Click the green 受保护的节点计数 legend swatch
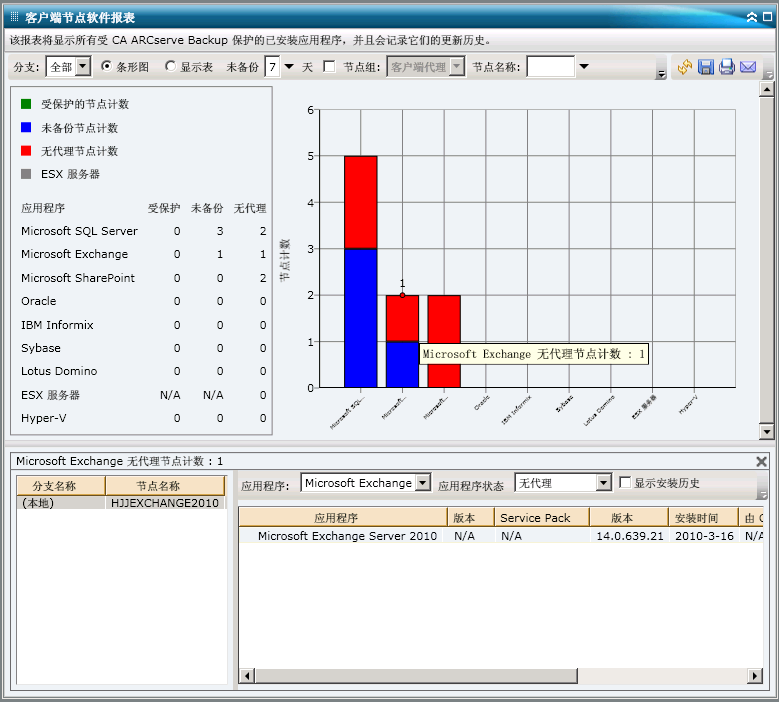779x702 pixels. [26, 104]
